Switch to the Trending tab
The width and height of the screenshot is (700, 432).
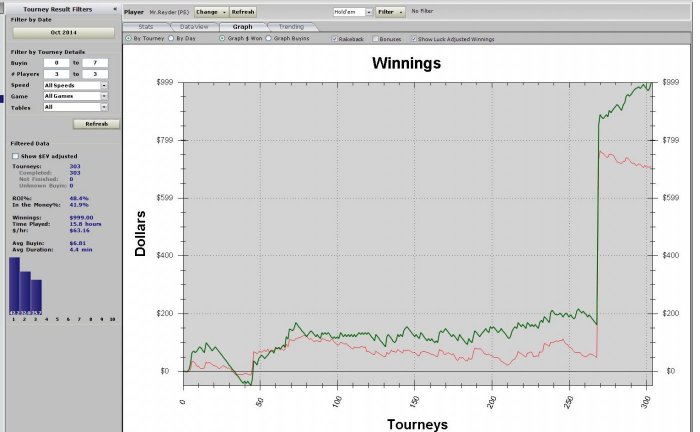pyautogui.click(x=291, y=27)
